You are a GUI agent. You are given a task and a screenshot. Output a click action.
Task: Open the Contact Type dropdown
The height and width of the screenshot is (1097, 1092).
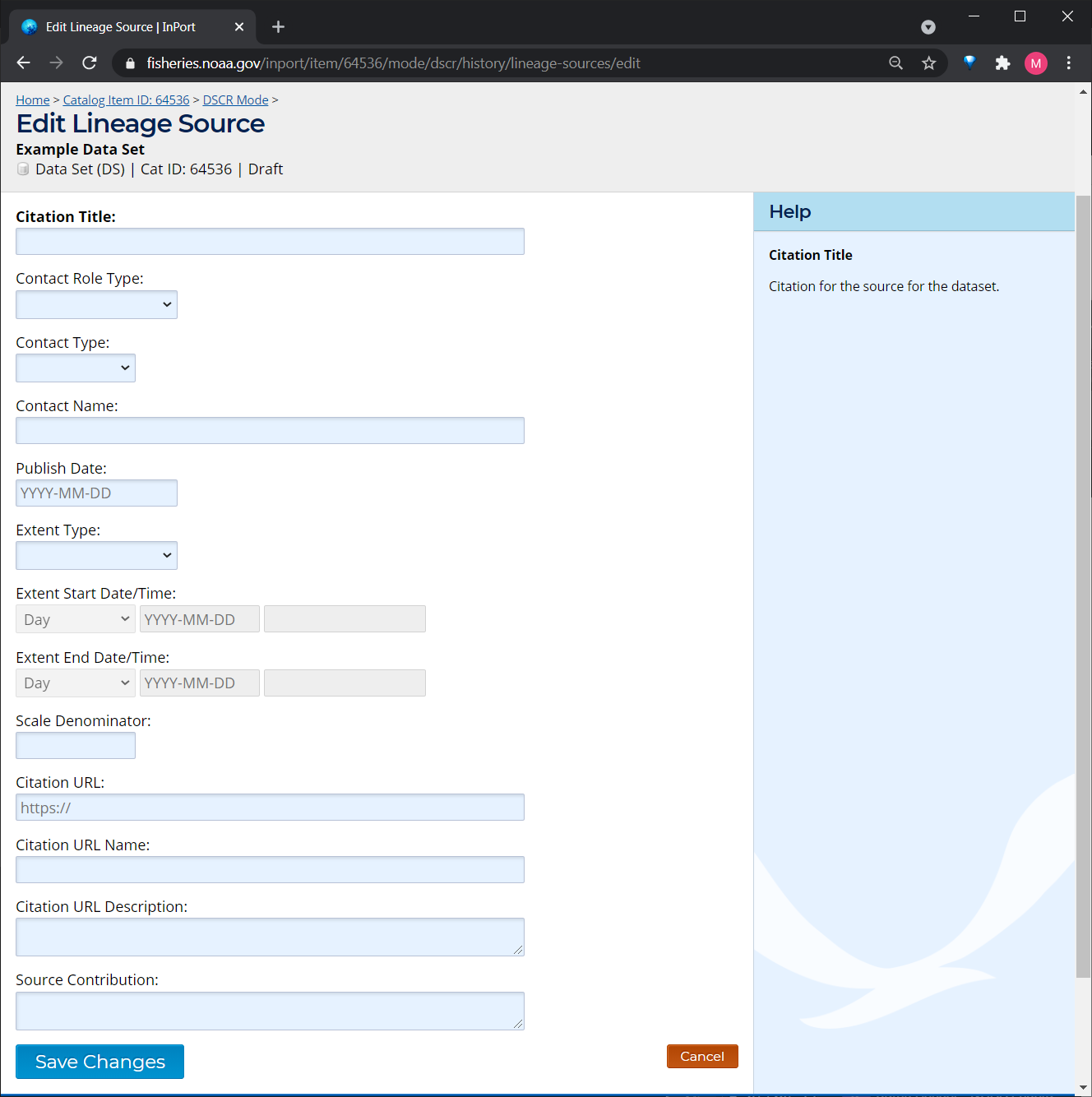coord(76,368)
